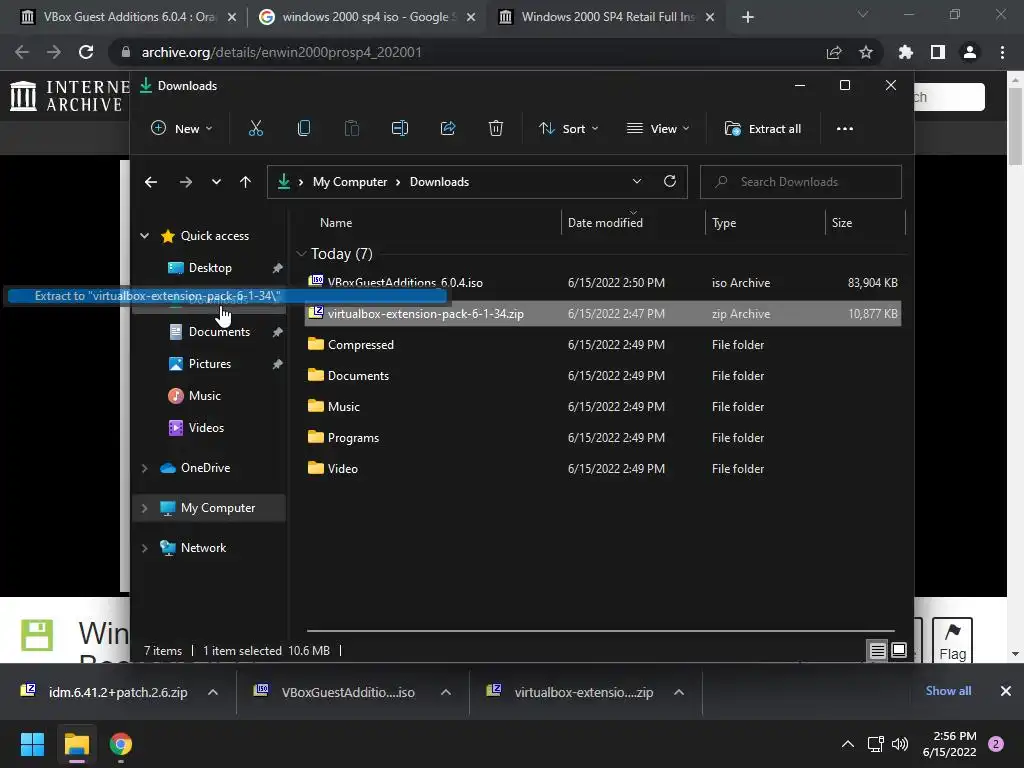The height and width of the screenshot is (768, 1024).
Task: Expand Network tree node
Action: 144,548
